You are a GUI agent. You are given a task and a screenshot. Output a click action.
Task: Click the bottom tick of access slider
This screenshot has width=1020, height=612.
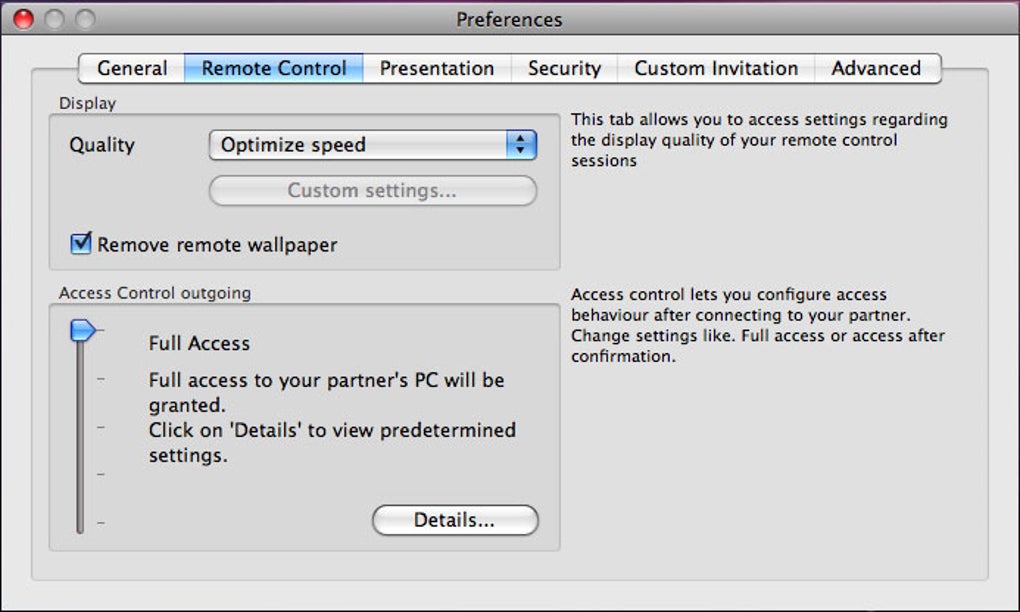[x=101, y=522]
